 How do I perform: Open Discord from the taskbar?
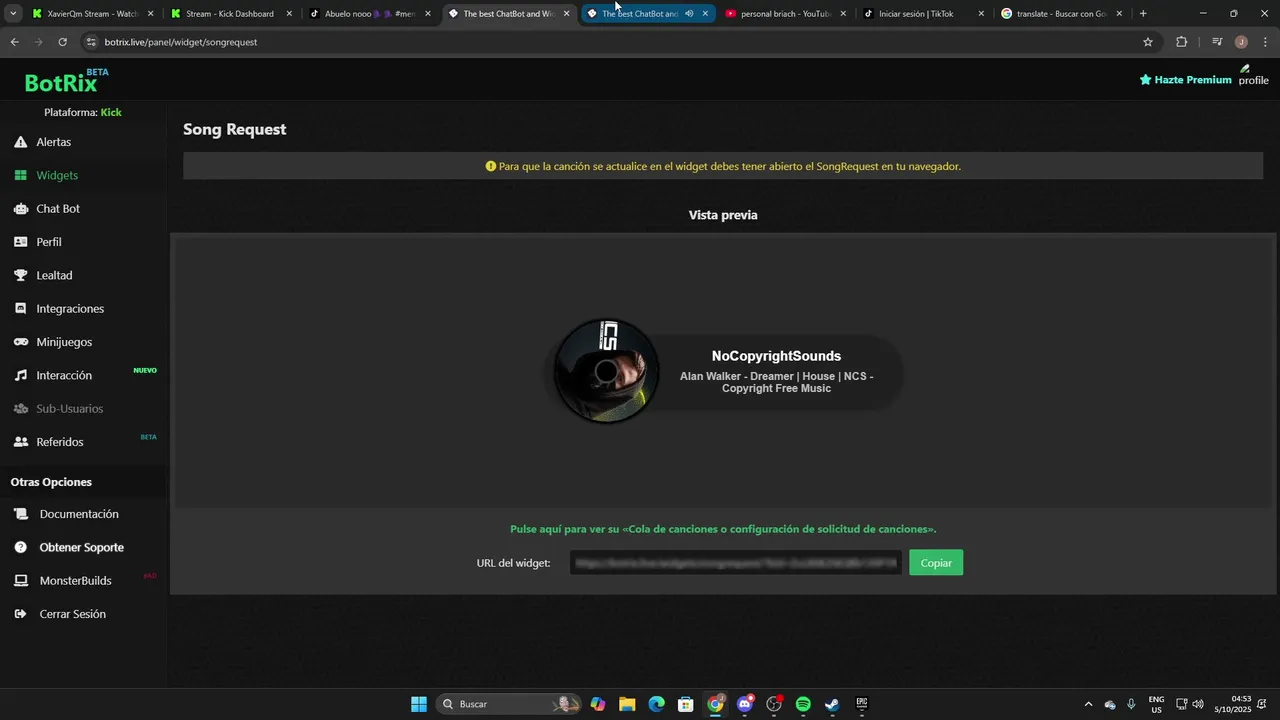point(745,704)
